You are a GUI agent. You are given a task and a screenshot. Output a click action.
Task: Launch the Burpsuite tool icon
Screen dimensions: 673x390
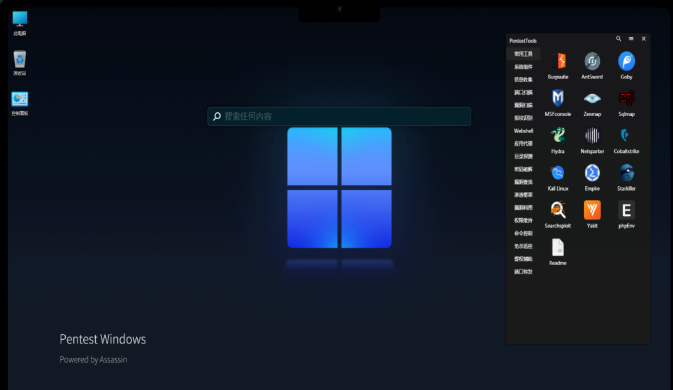pos(558,61)
